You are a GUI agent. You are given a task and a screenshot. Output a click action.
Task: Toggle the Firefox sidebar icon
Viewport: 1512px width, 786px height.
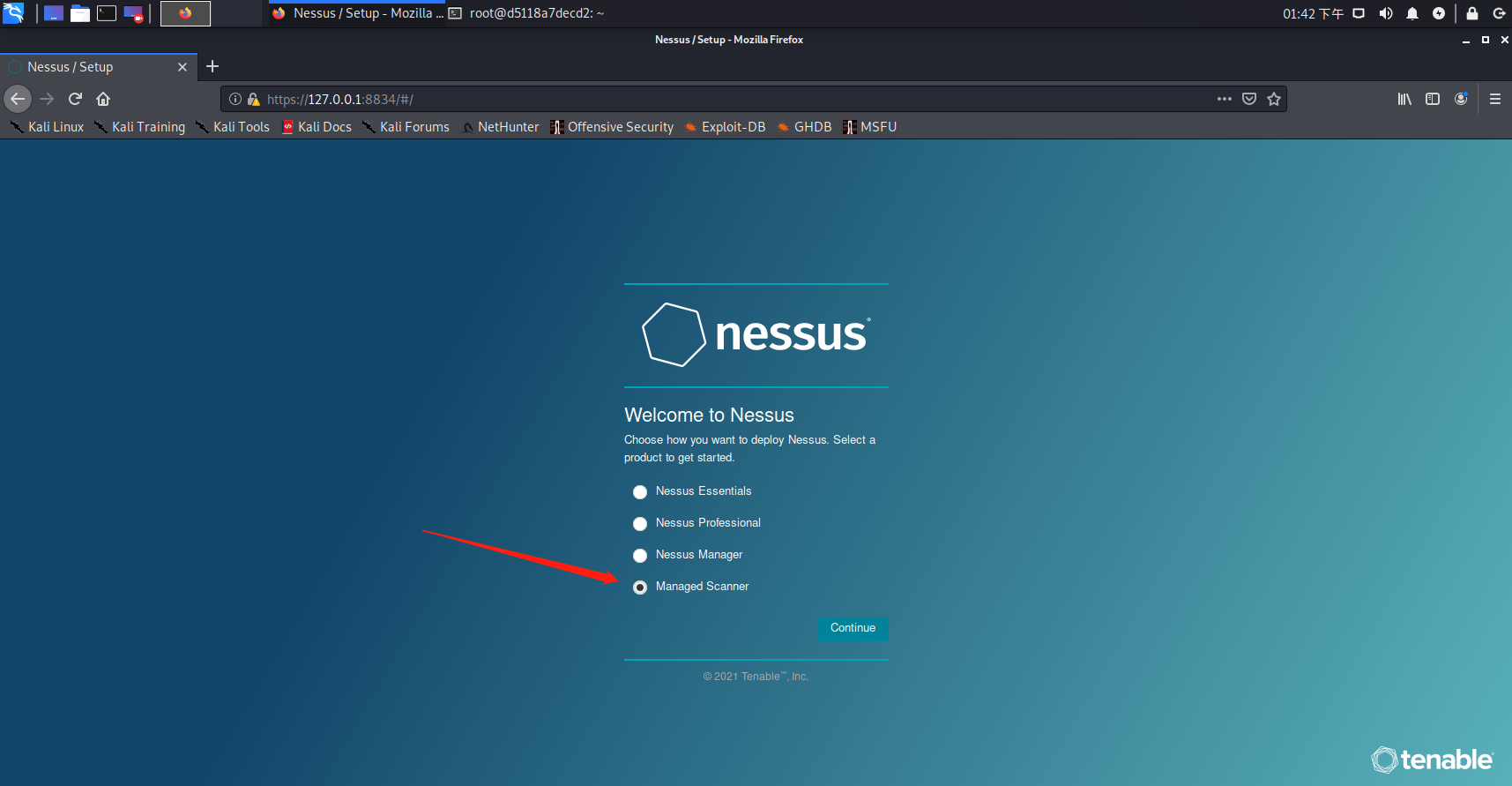(x=1433, y=99)
